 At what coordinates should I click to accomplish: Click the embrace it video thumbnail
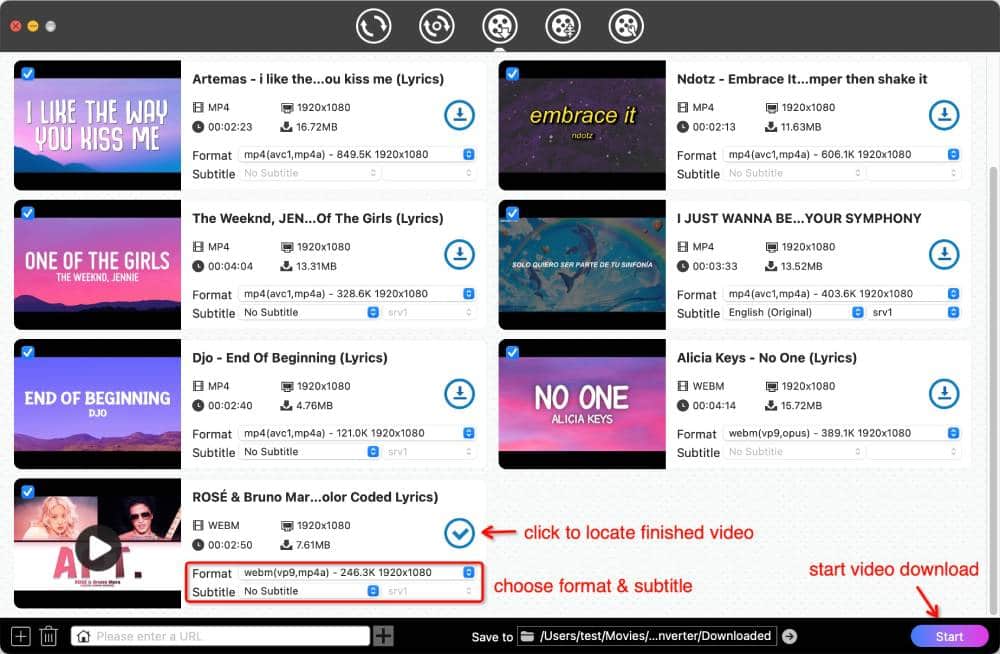tap(582, 125)
